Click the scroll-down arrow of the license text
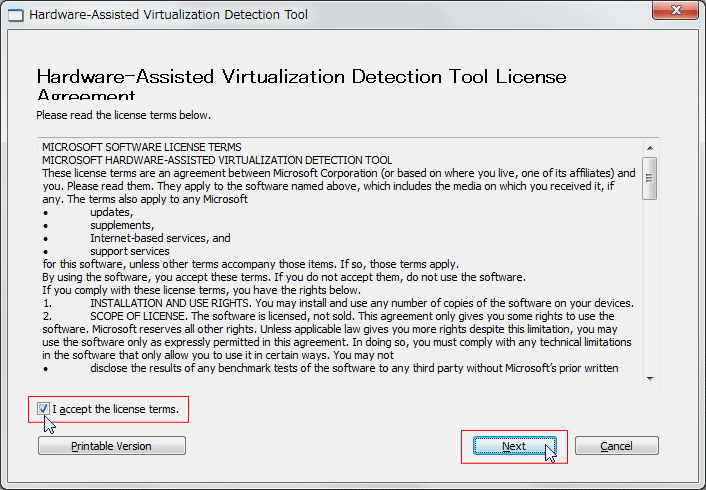 point(650,379)
